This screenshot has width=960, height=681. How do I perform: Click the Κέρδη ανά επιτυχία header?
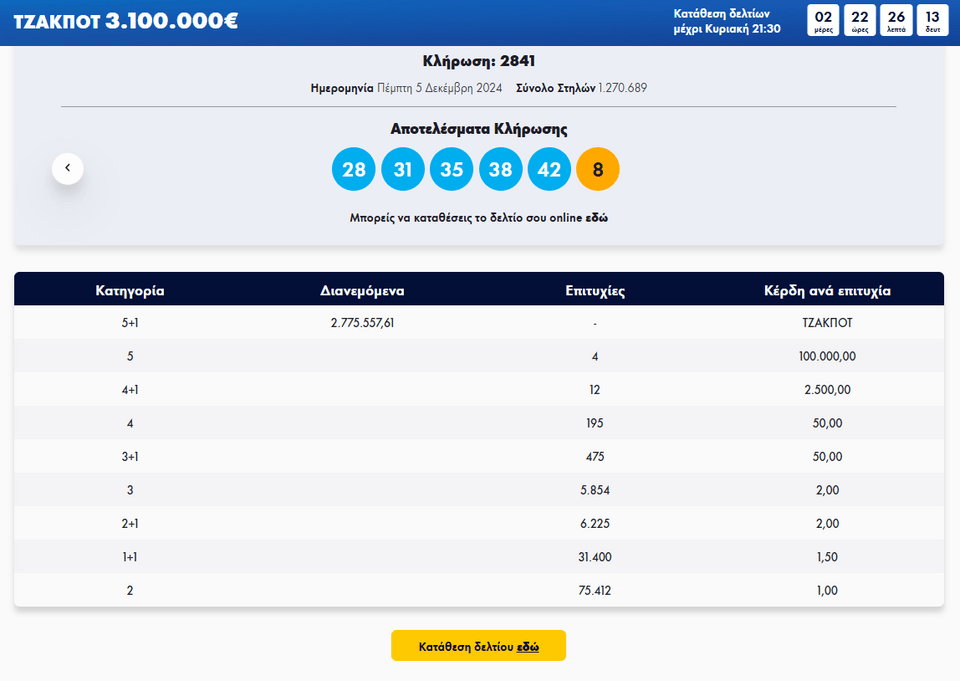[827, 291]
